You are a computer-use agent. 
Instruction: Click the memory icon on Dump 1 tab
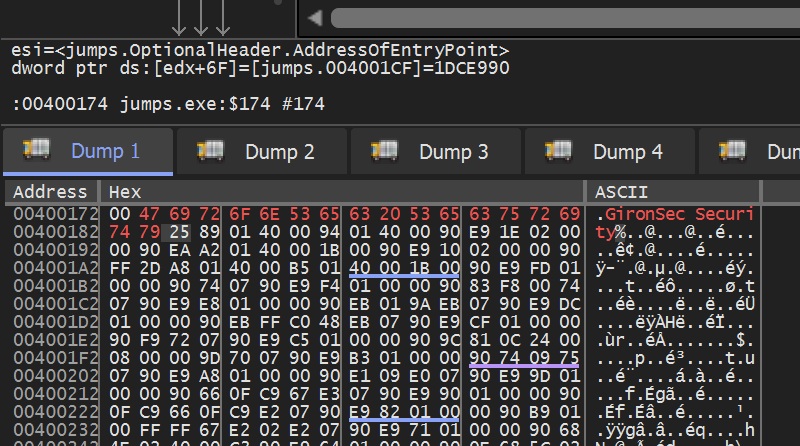[x=36, y=151]
